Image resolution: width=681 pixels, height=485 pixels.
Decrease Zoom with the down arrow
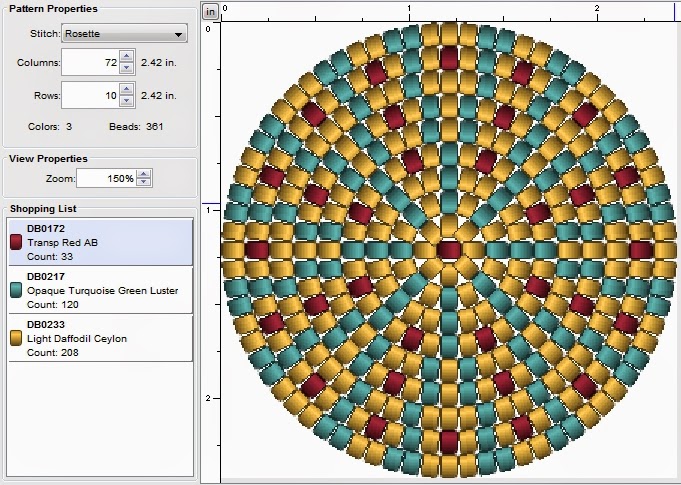(x=143, y=182)
